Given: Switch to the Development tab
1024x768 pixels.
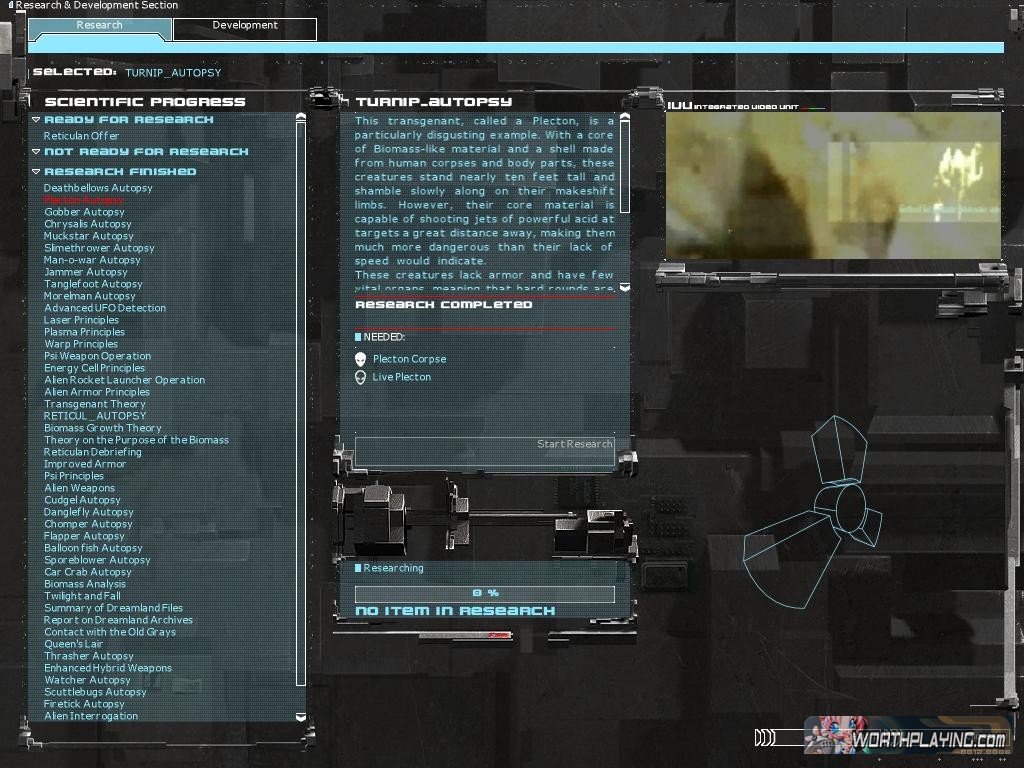Looking at the screenshot, I should pyautogui.click(x=245, y=27).
